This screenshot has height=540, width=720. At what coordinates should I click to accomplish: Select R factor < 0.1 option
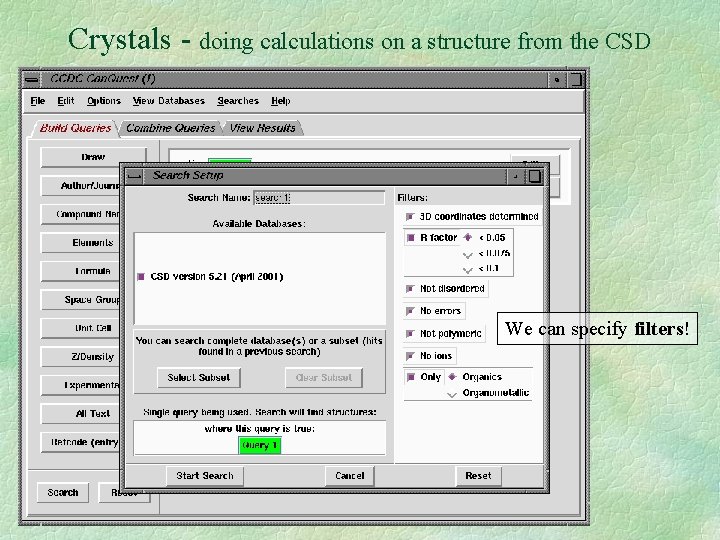point(467,270)
